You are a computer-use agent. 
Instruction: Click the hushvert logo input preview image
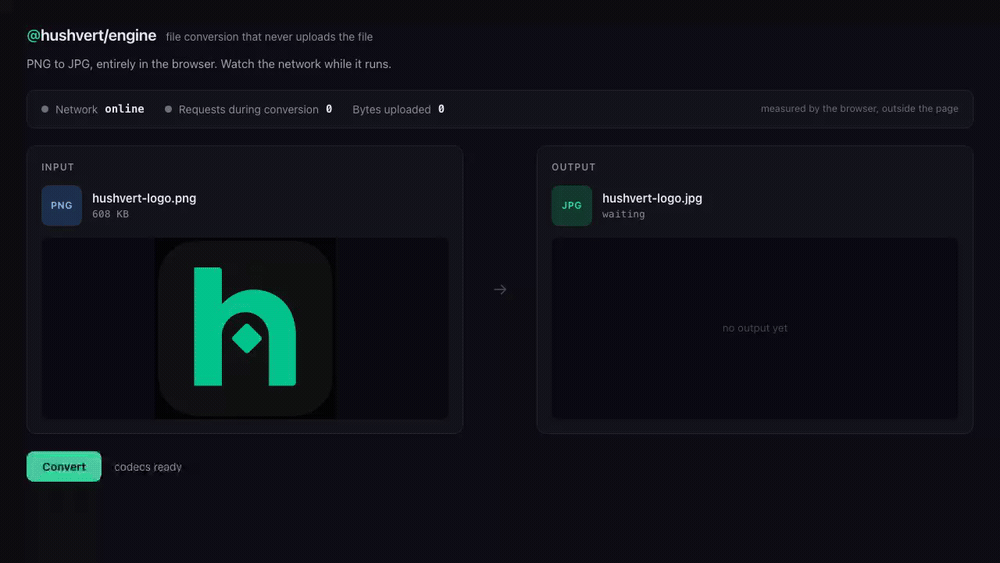click(246, 328)
